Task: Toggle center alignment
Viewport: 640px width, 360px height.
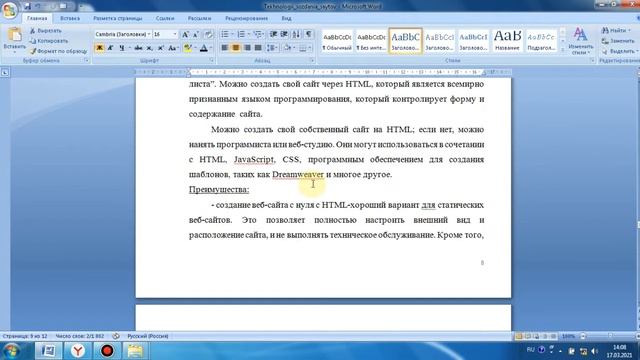Action: tap(236, 48)
